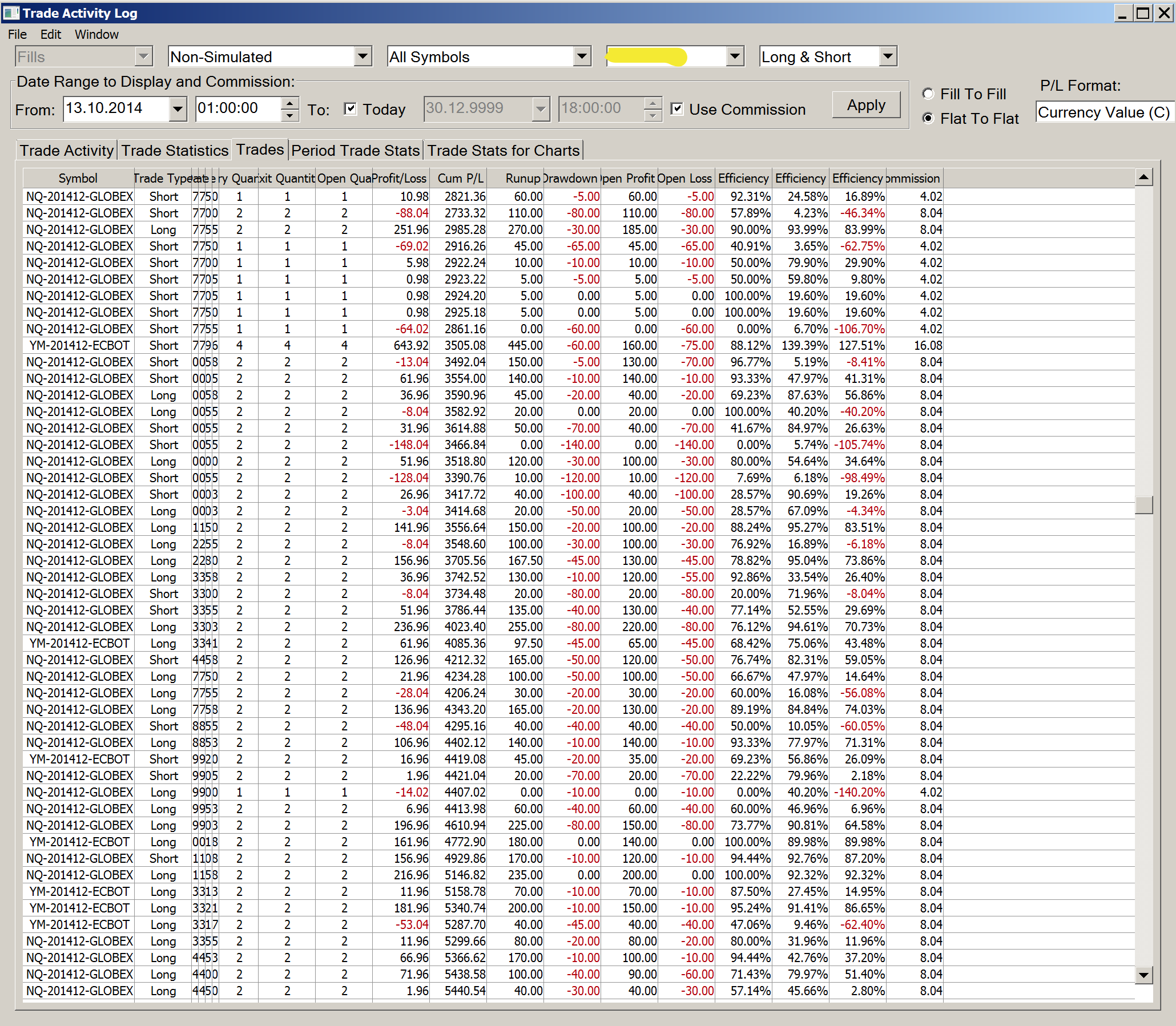Open the From date picker dropdown

(178, 109)
